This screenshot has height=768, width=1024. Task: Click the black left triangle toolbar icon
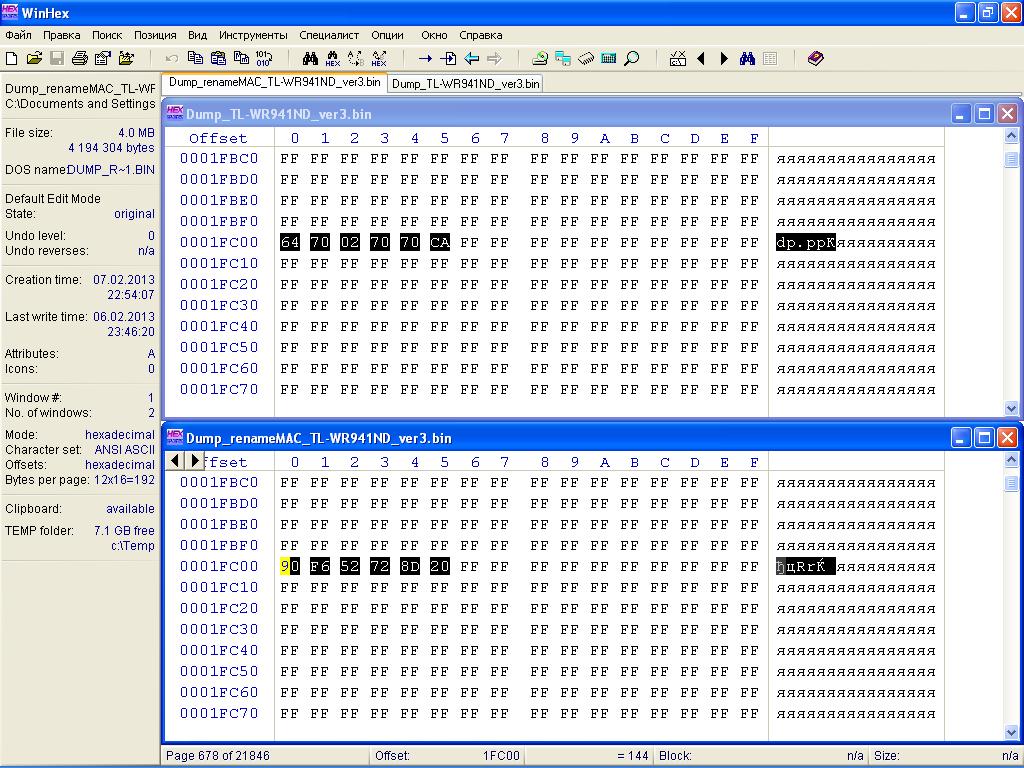click(x=701, y=59)
